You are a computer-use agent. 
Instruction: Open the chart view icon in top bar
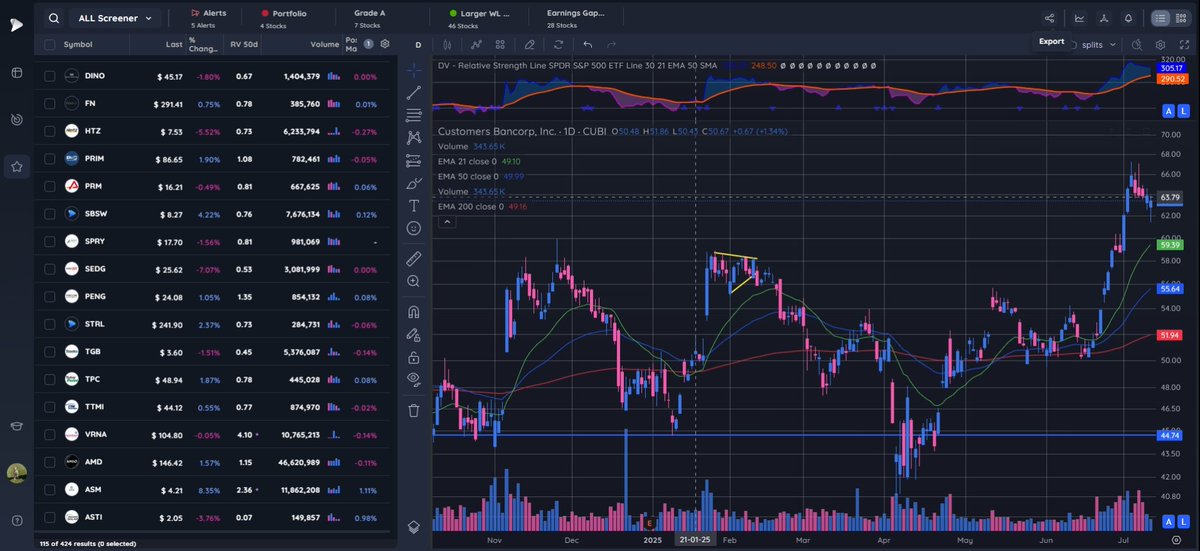1079,18
